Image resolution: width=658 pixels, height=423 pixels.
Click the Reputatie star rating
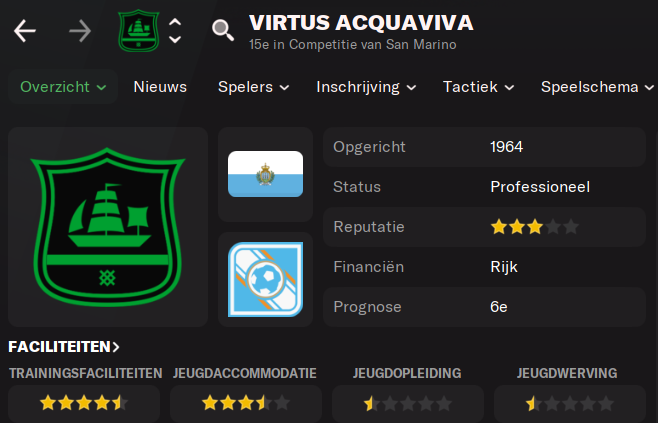[535, 227]
